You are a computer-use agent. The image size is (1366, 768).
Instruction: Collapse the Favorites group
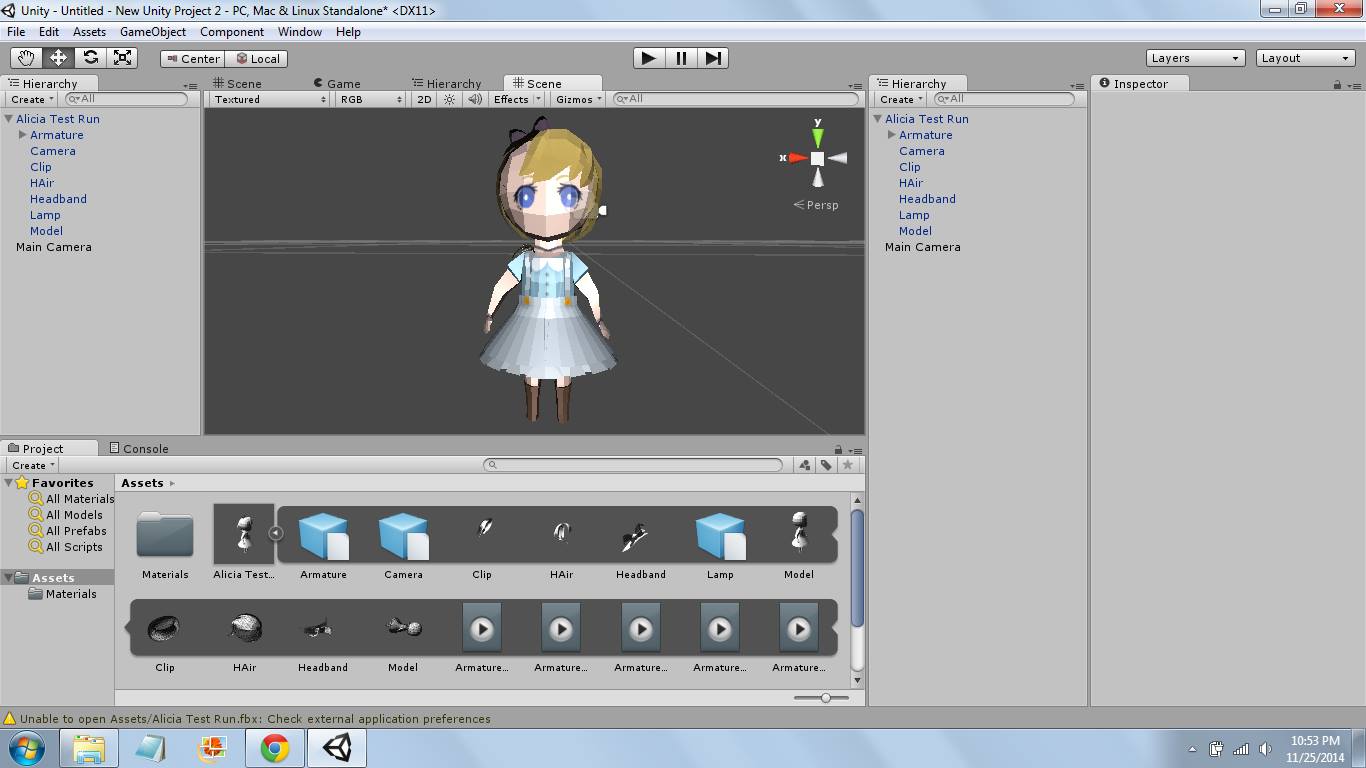point(9,483)
